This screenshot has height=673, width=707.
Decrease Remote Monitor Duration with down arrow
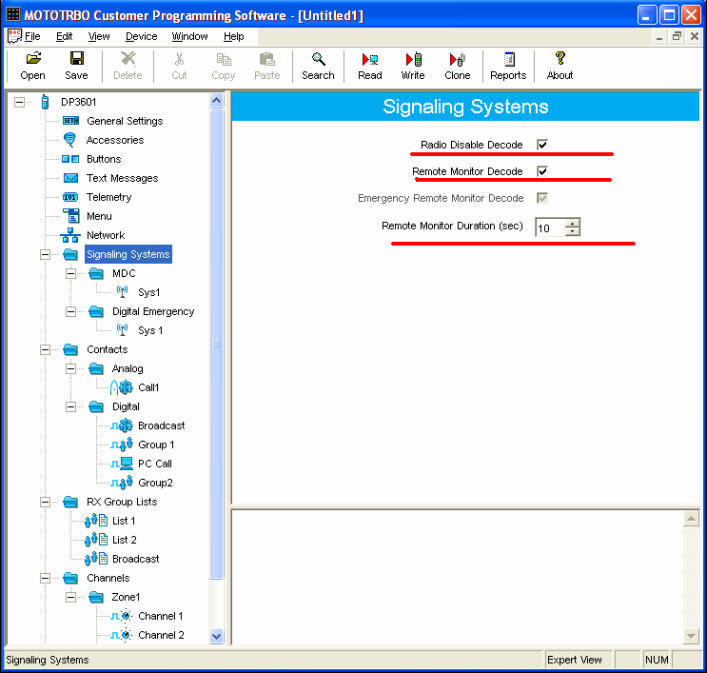coord(573,231)
